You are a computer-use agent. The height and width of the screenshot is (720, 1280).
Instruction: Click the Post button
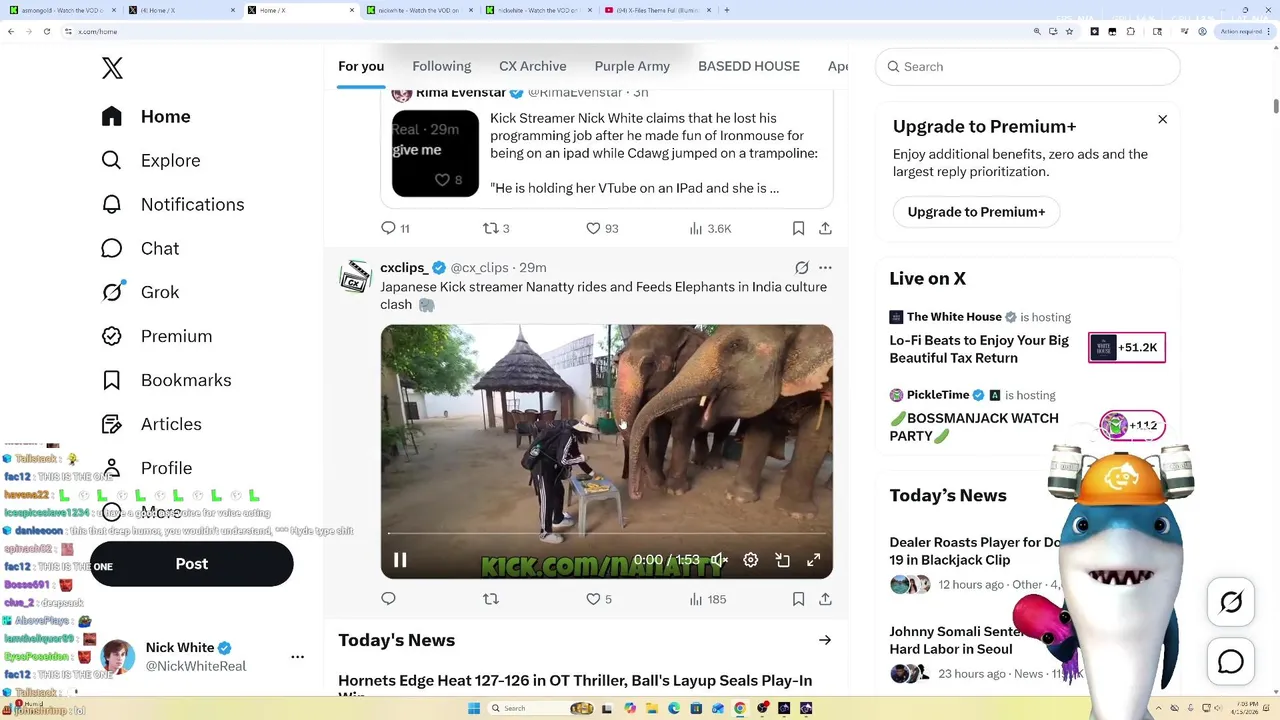pos(192,564)
